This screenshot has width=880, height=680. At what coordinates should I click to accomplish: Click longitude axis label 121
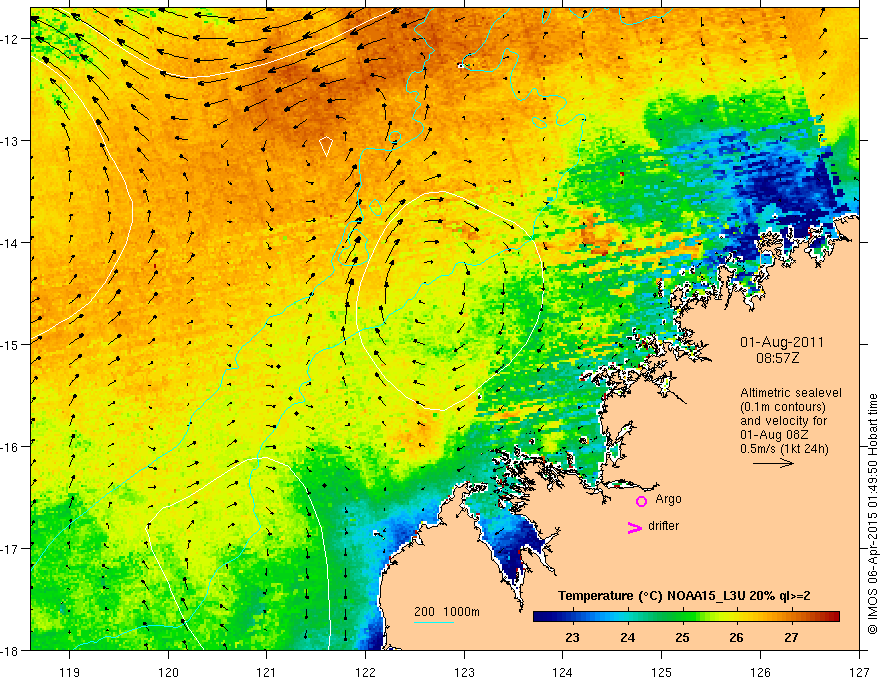pyautogui.click(x=267, y=672)
